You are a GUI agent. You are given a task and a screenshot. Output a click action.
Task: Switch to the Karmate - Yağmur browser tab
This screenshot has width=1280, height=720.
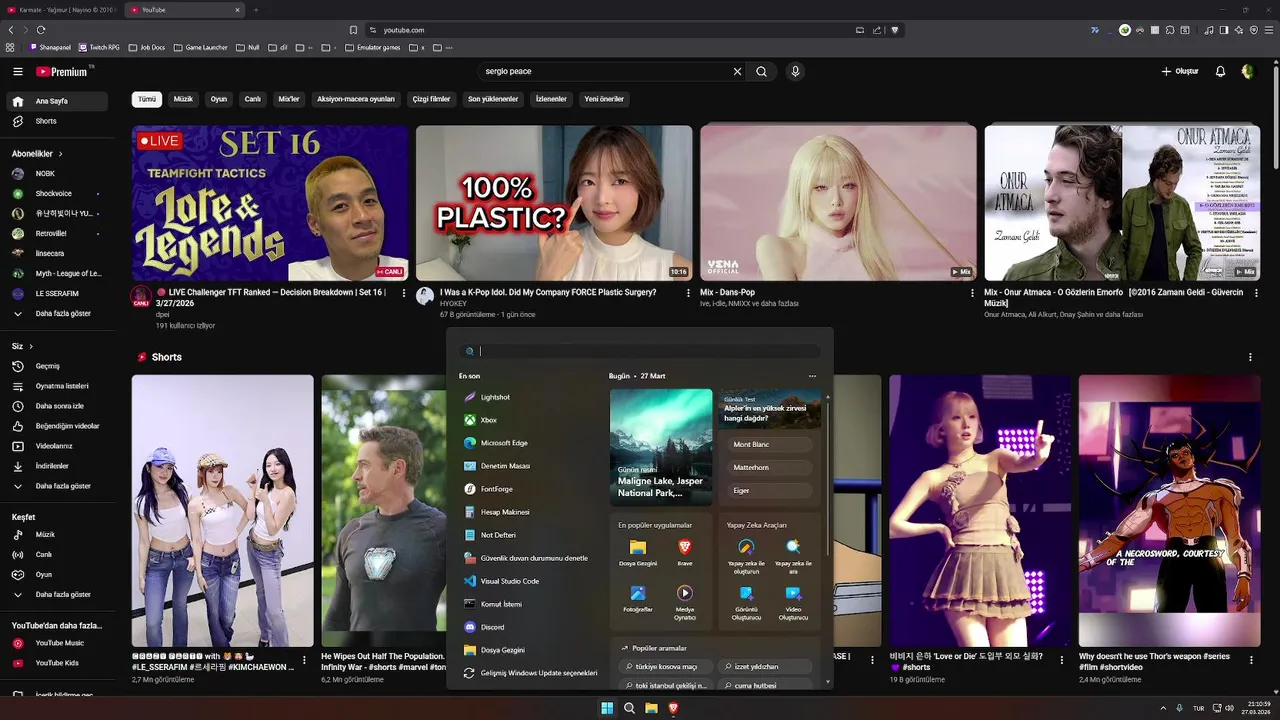61,10
